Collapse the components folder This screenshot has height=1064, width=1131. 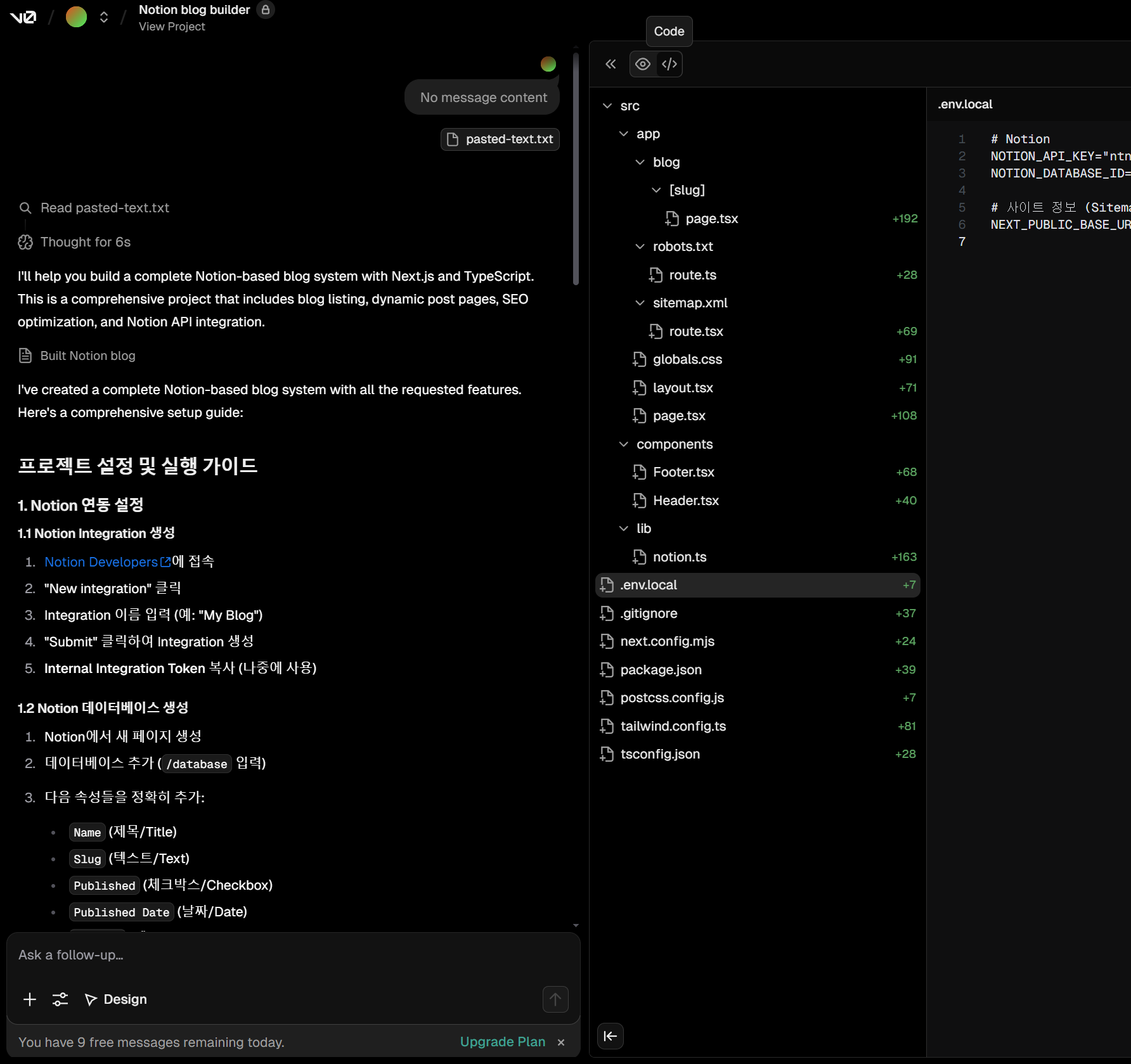(x=624, y=444)
